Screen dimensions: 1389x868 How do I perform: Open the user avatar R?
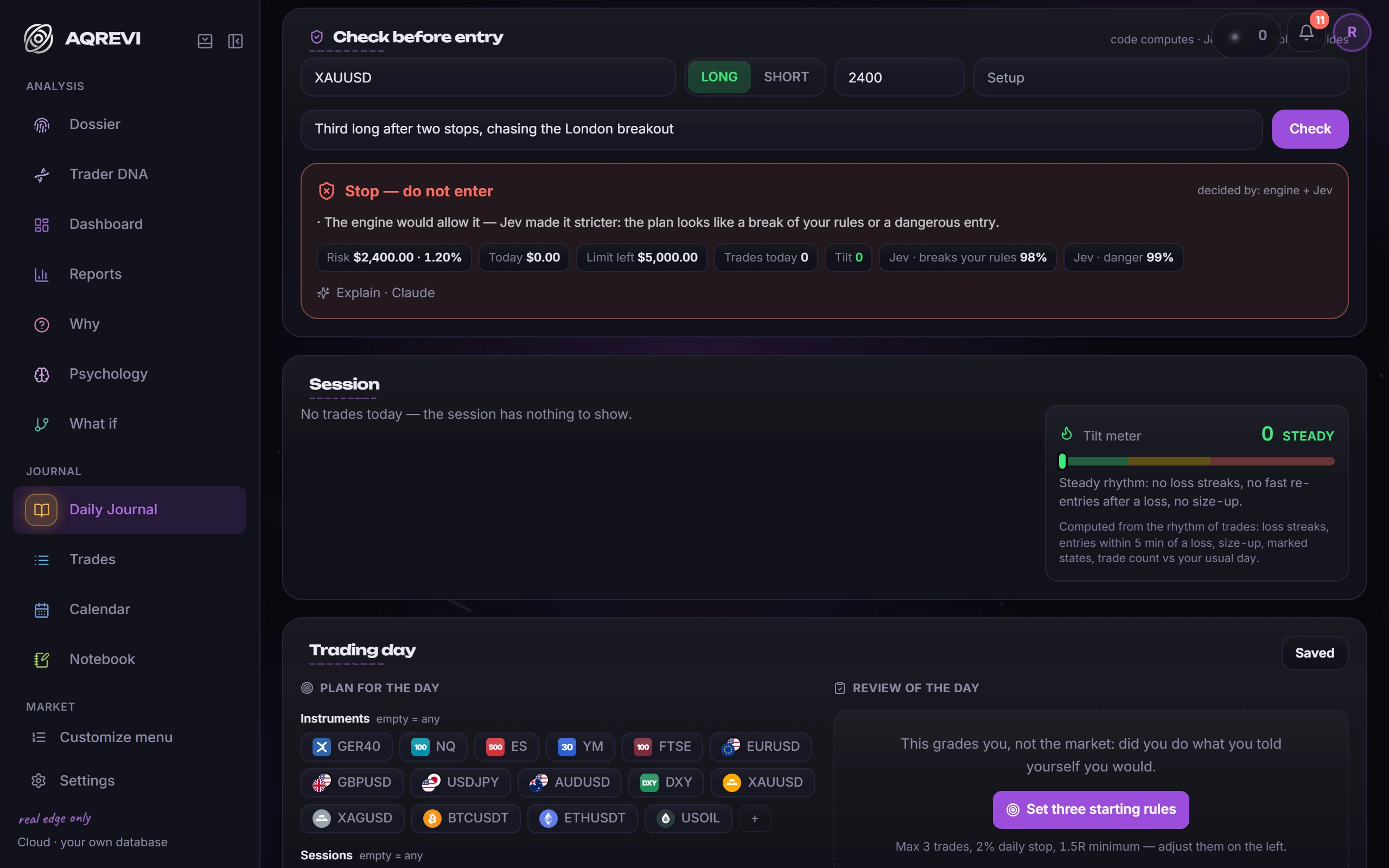(1352, 33)
